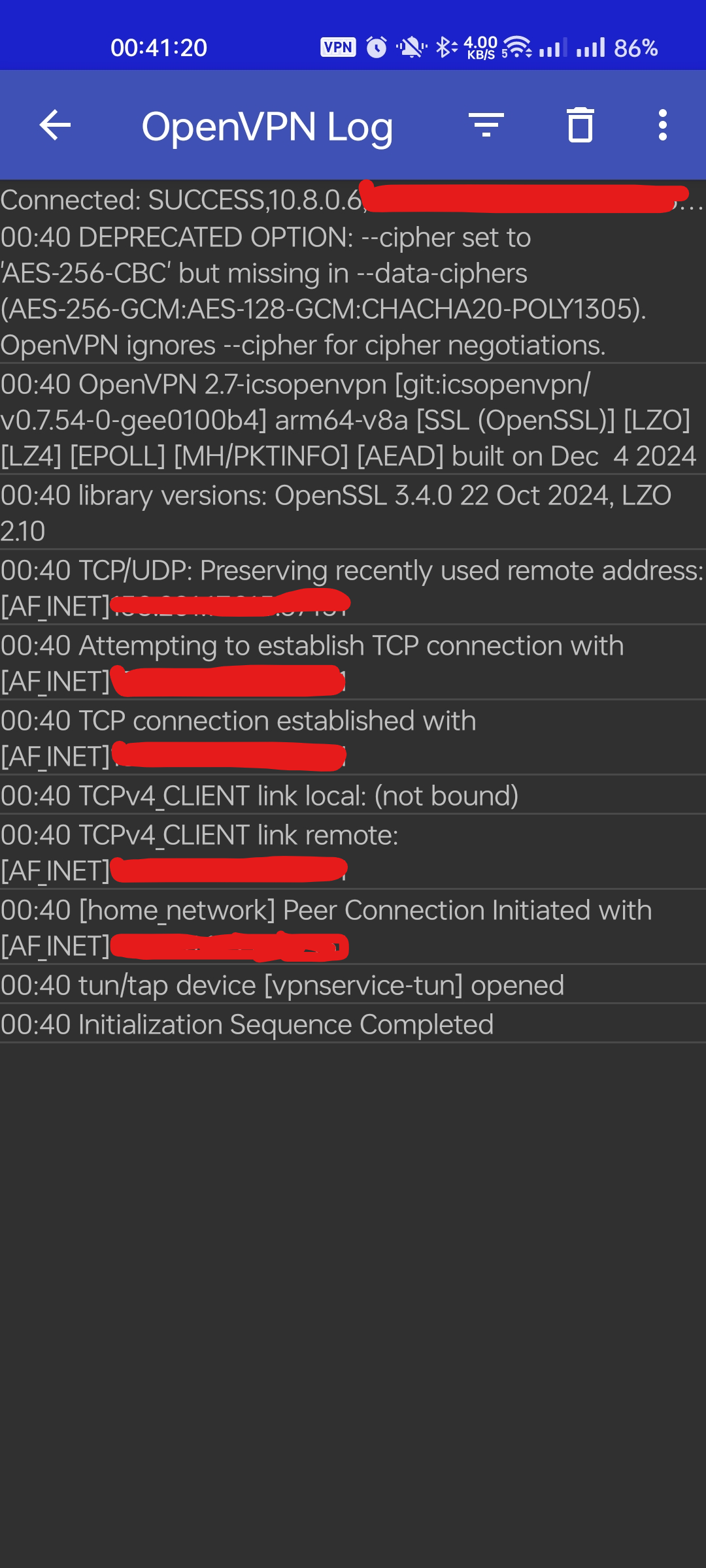This screenshot has height=1568, width=706.
Task: Tap the Bluetooth icon in the status bar
Action: [x=445, y=46]
